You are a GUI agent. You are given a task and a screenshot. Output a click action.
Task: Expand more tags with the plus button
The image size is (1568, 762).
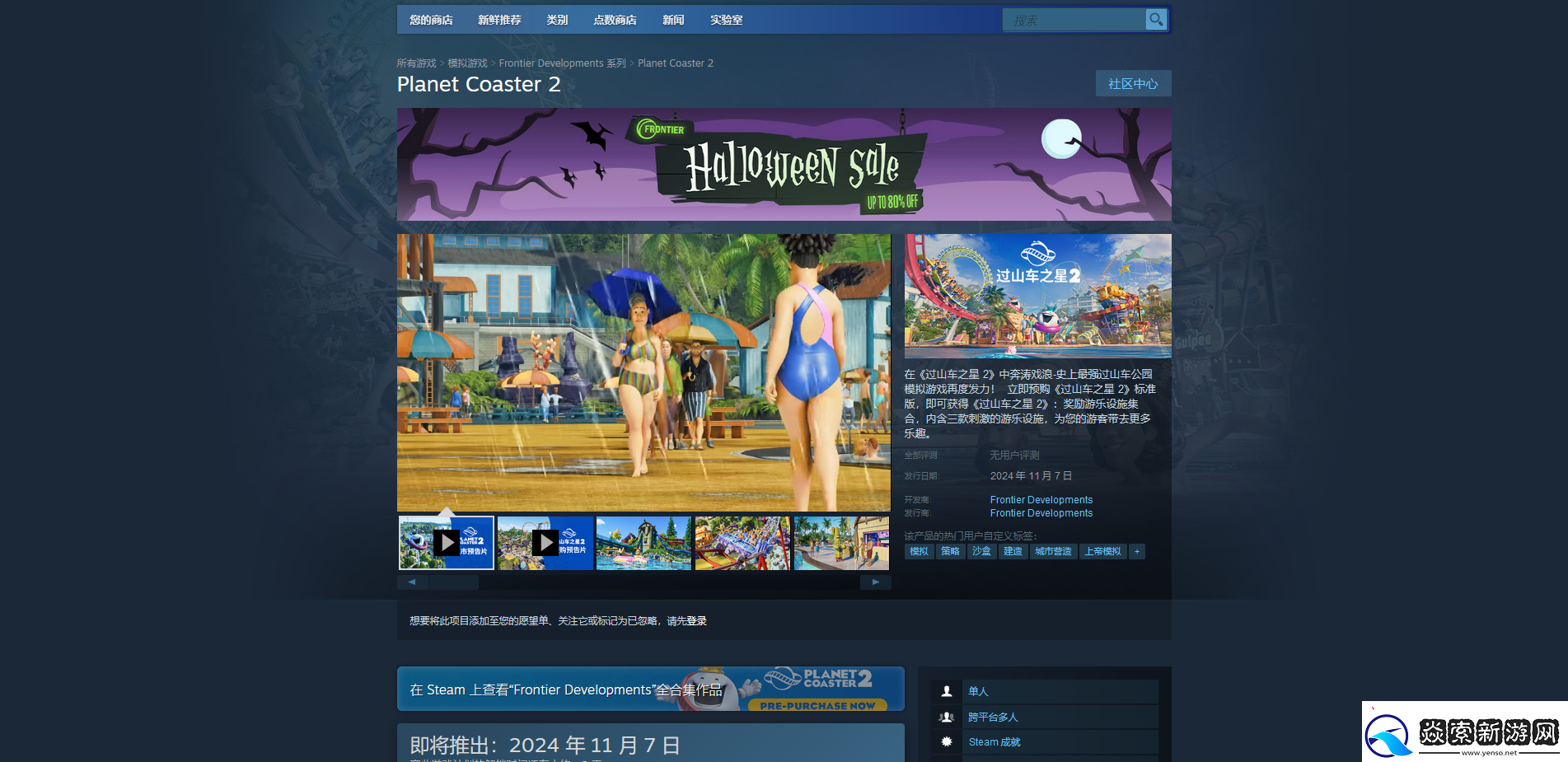pos(1137,552)
